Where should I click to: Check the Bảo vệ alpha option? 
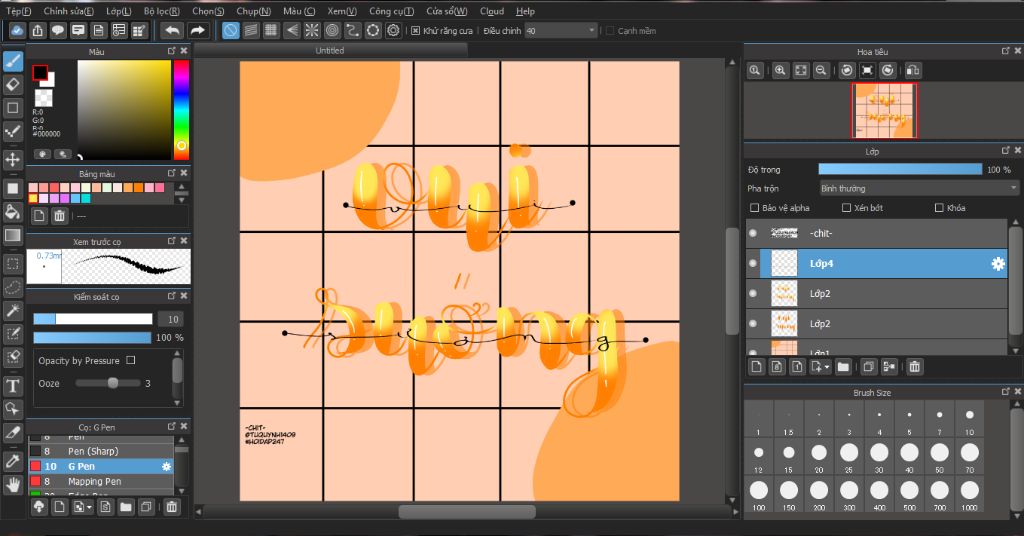pos(754,208)
